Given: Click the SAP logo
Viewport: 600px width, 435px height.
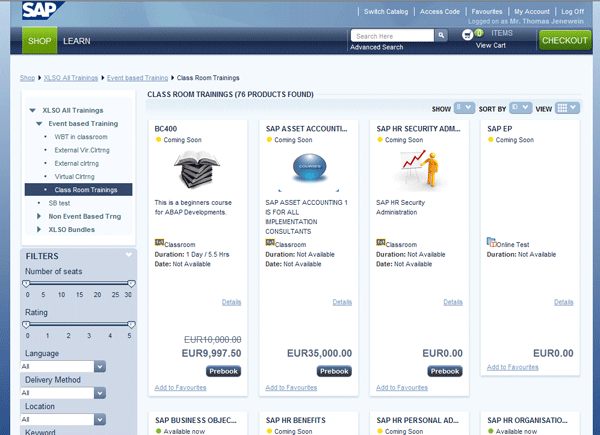Looking at the screenshot, I should coord(41,10).
